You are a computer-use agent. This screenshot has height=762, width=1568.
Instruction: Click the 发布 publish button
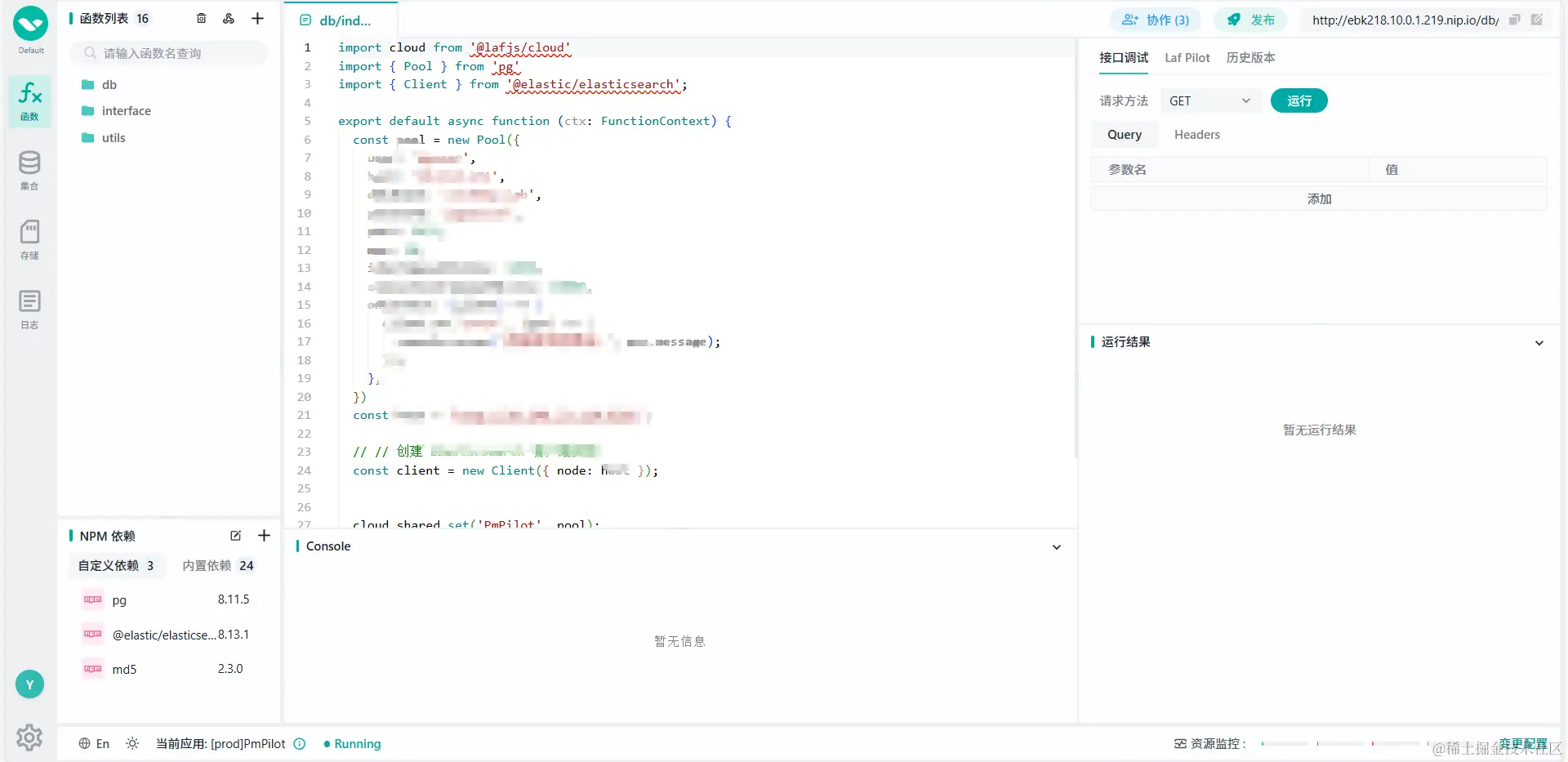(1250, 20)
